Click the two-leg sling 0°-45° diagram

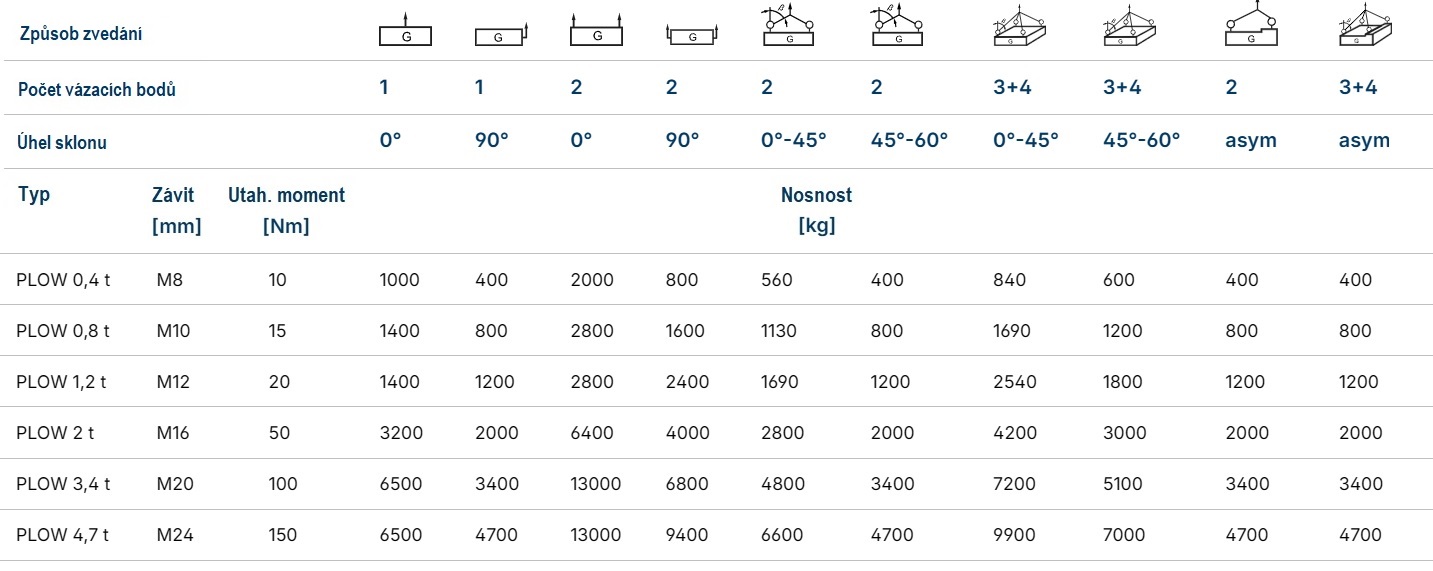click(x=790, y=26)
